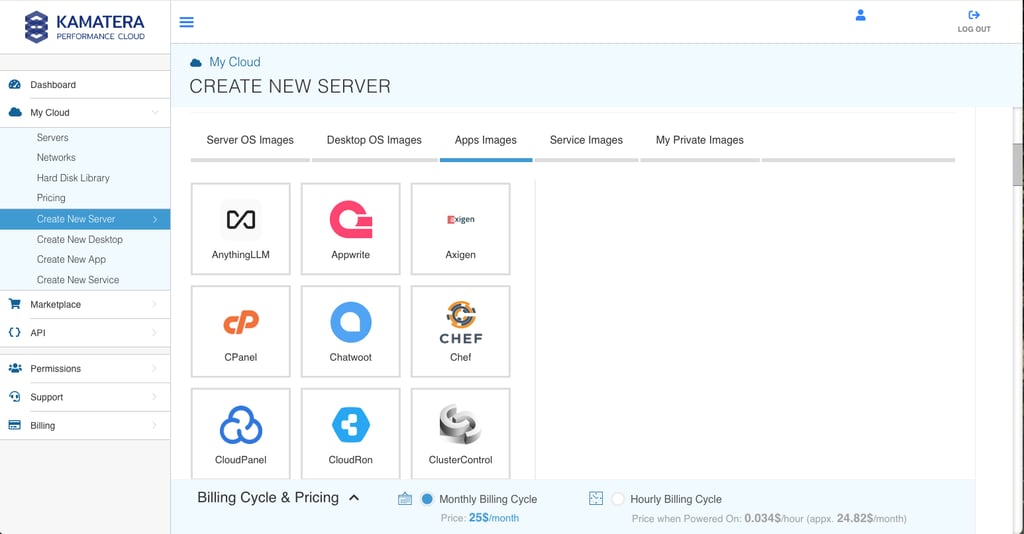Expand the Marketplace sidebar chevron

[x=155, y=304]
